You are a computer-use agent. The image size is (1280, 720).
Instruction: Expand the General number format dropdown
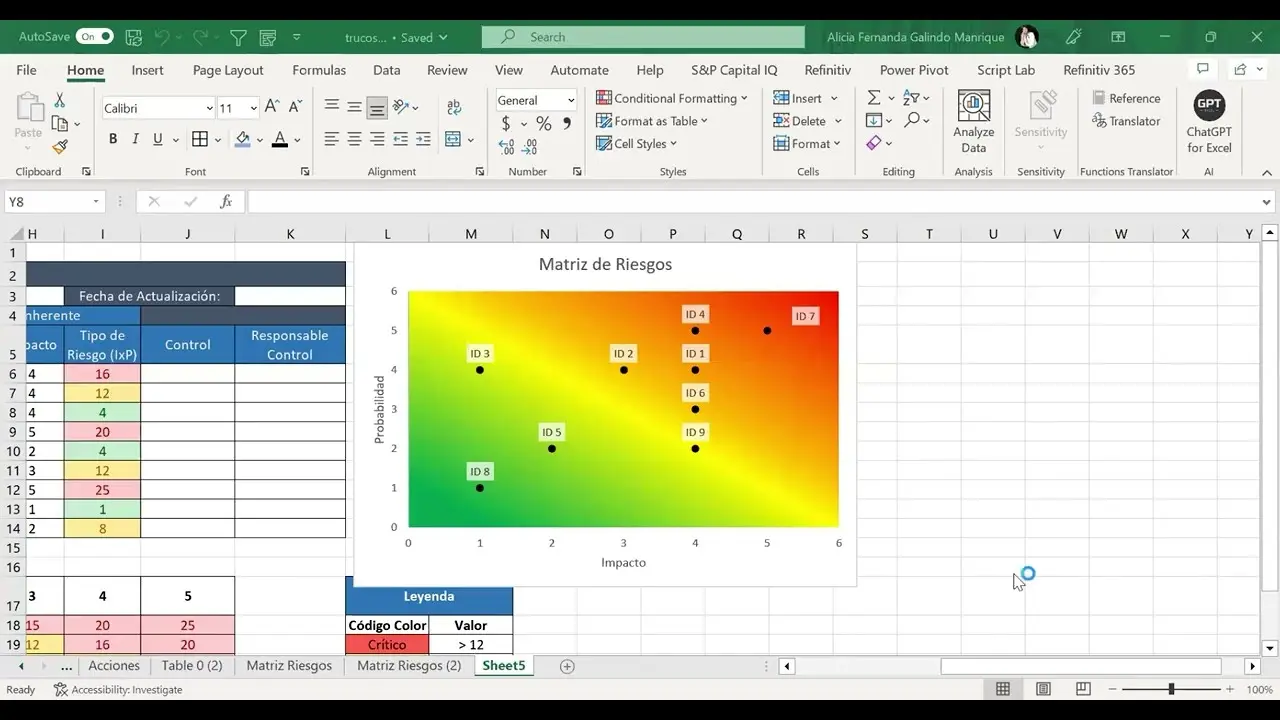[x=571, y=100]
